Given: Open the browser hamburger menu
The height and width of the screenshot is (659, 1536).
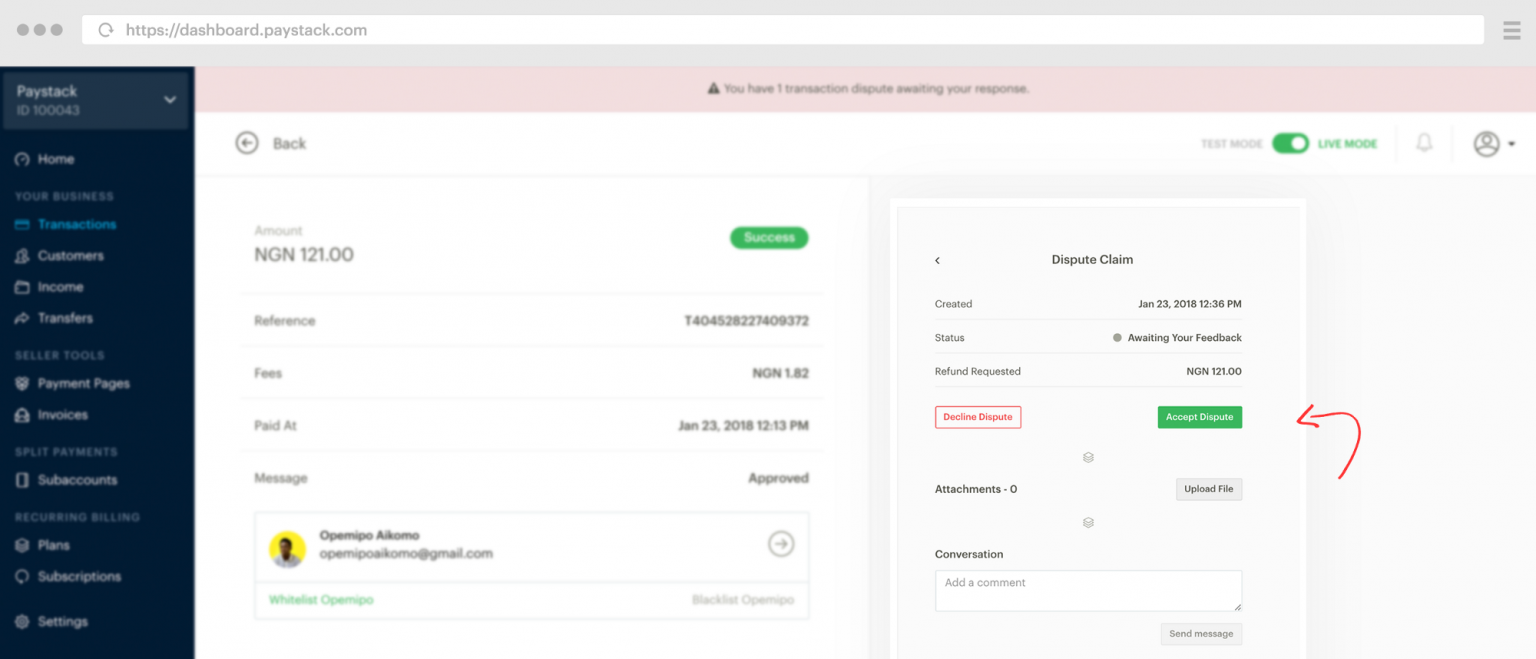Looking at the screenshot, I should 1512,29.
